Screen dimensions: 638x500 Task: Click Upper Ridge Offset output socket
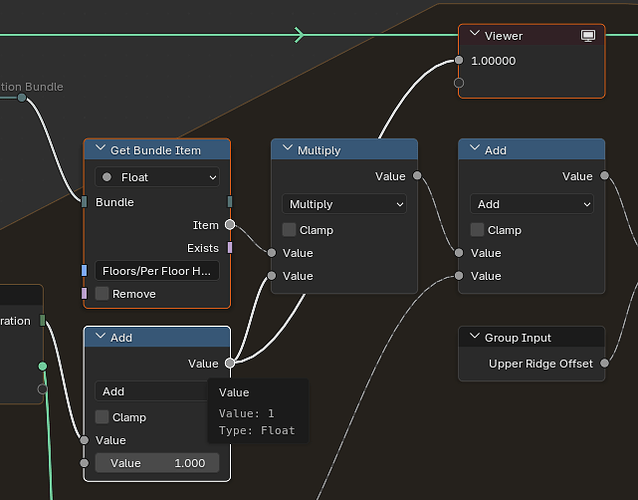tap(605, 363)
